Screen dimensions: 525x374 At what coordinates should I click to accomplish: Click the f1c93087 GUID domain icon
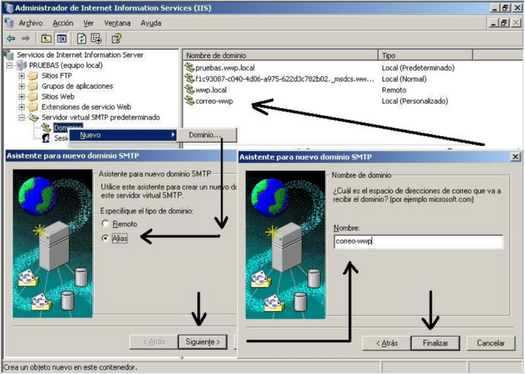click(x=190, y=79)
